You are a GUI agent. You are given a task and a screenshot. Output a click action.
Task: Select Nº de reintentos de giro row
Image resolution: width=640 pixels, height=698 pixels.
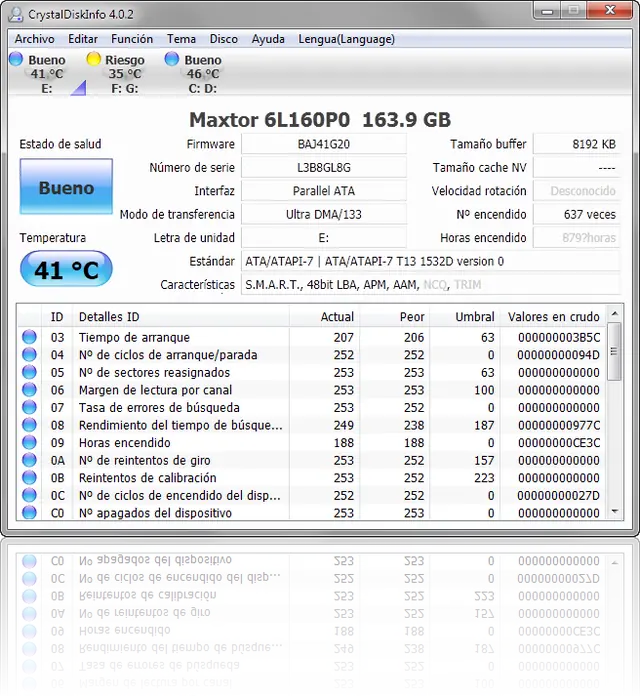[312, 460]
